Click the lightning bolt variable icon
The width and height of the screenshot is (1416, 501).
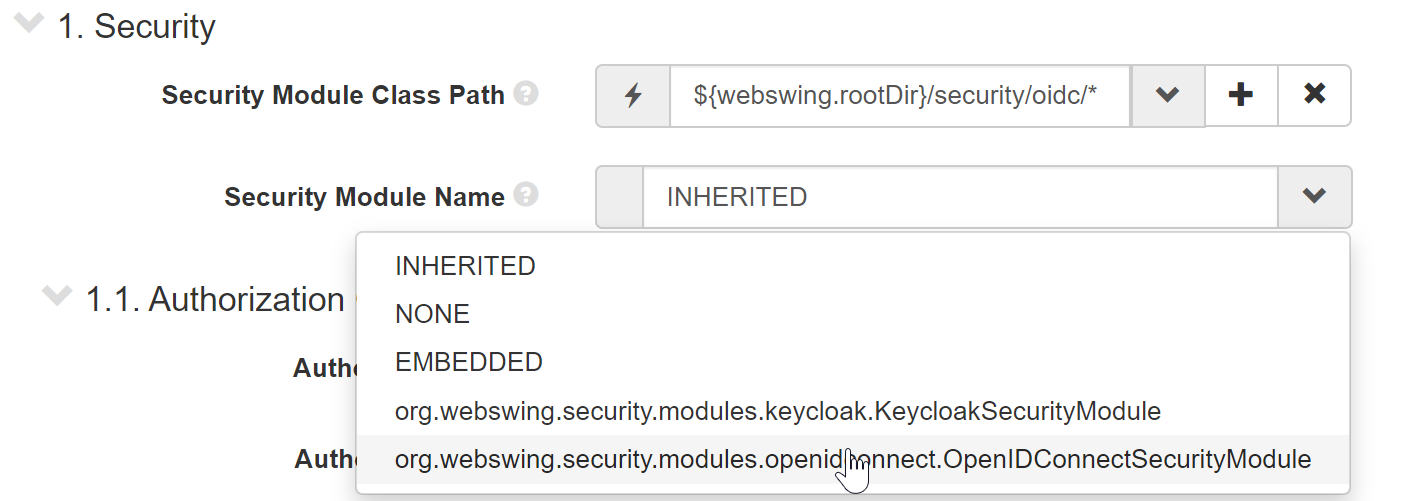click(633, 96)
